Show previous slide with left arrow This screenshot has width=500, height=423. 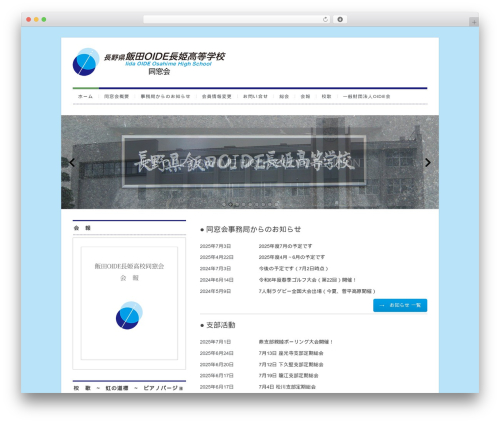pos(72,162)
